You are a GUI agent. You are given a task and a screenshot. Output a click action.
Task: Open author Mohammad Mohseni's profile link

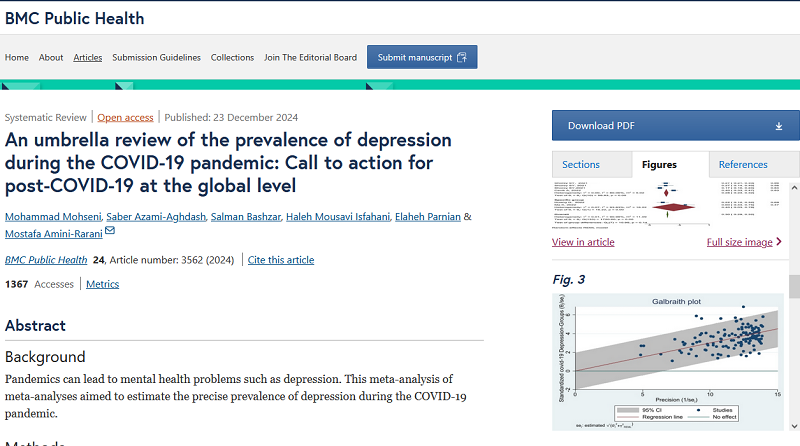[53, 216]
